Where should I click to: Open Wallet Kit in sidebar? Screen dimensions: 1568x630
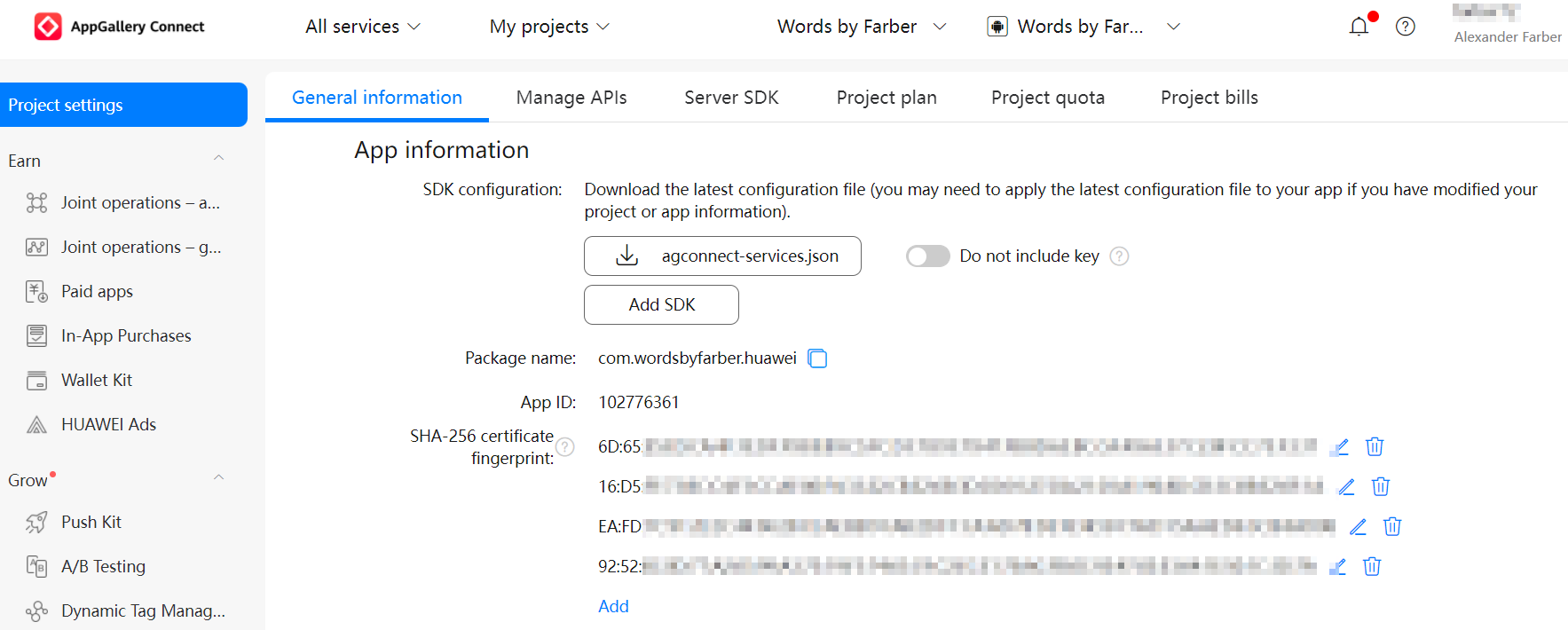coord(97,381)
